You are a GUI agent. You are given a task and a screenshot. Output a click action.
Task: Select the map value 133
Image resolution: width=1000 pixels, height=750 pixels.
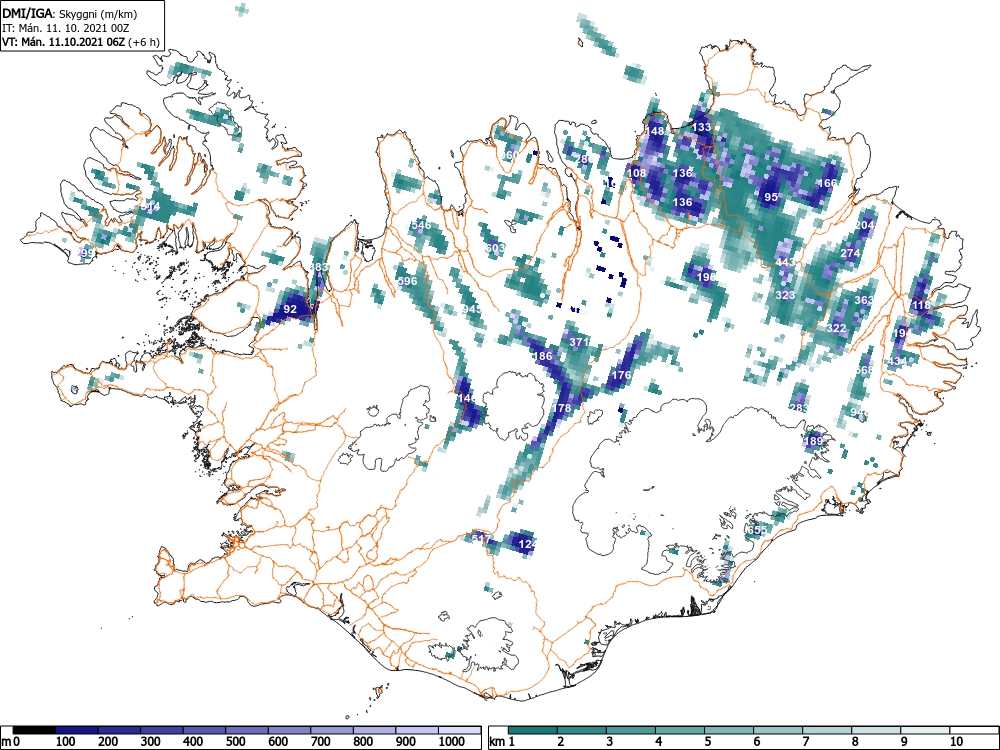[x=701, y=127]
